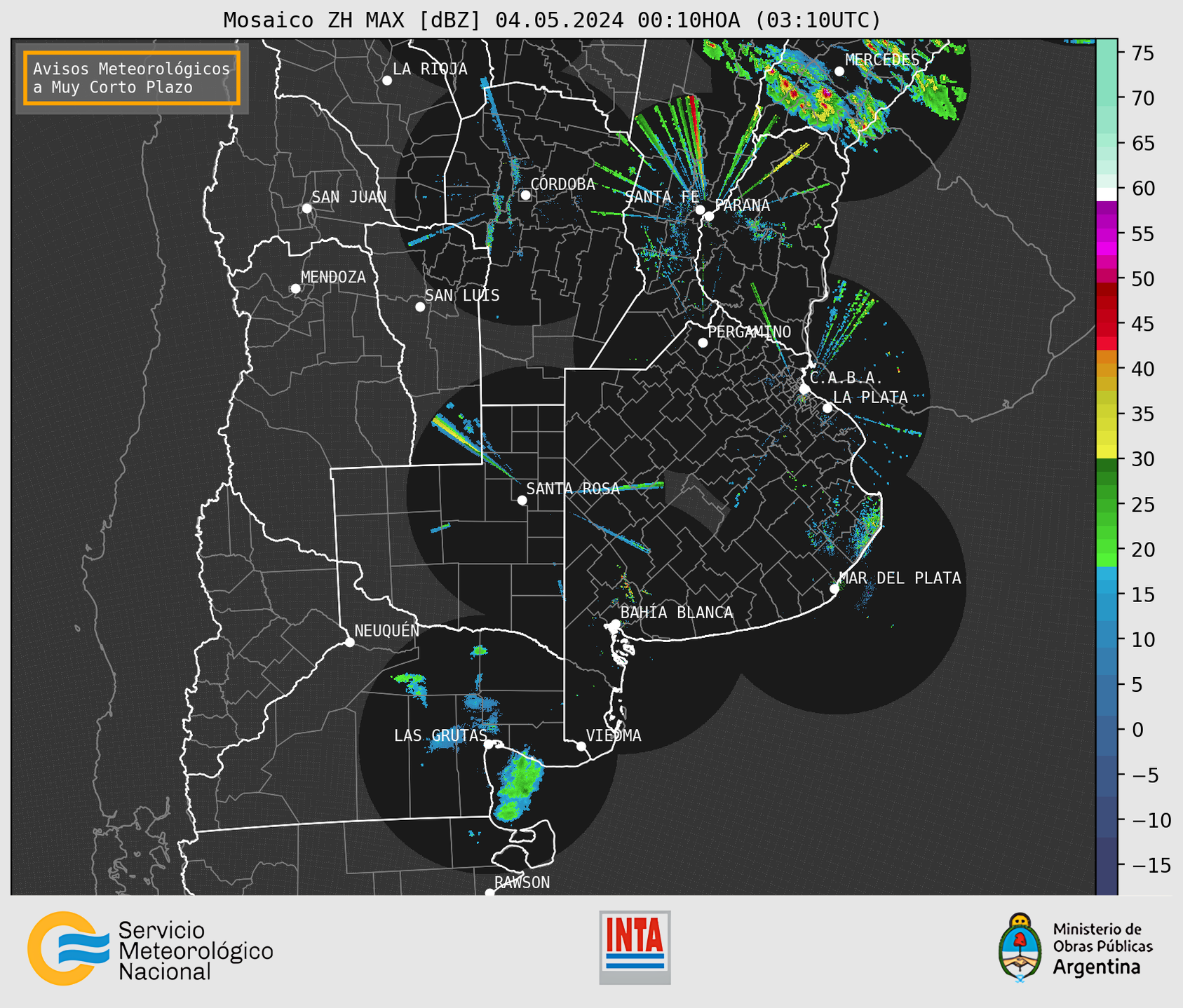This screenshot has width=1183, height=1008.
Task: Click the orange 40 dBZ colorbar band
Action: point(1107,369)
